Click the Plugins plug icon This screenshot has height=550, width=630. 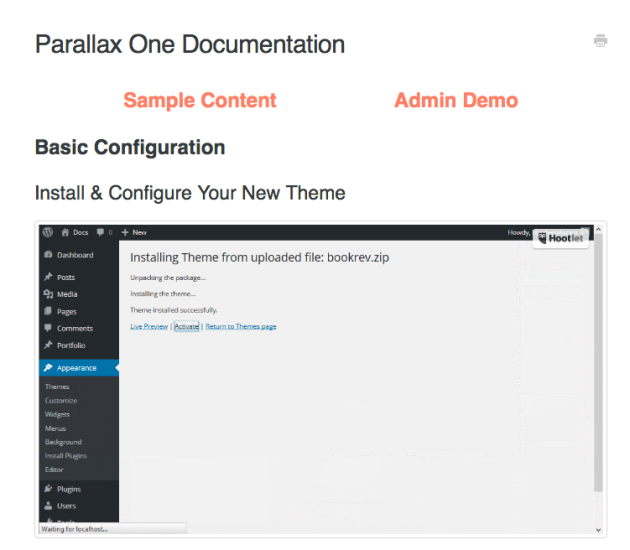point(48,489)
